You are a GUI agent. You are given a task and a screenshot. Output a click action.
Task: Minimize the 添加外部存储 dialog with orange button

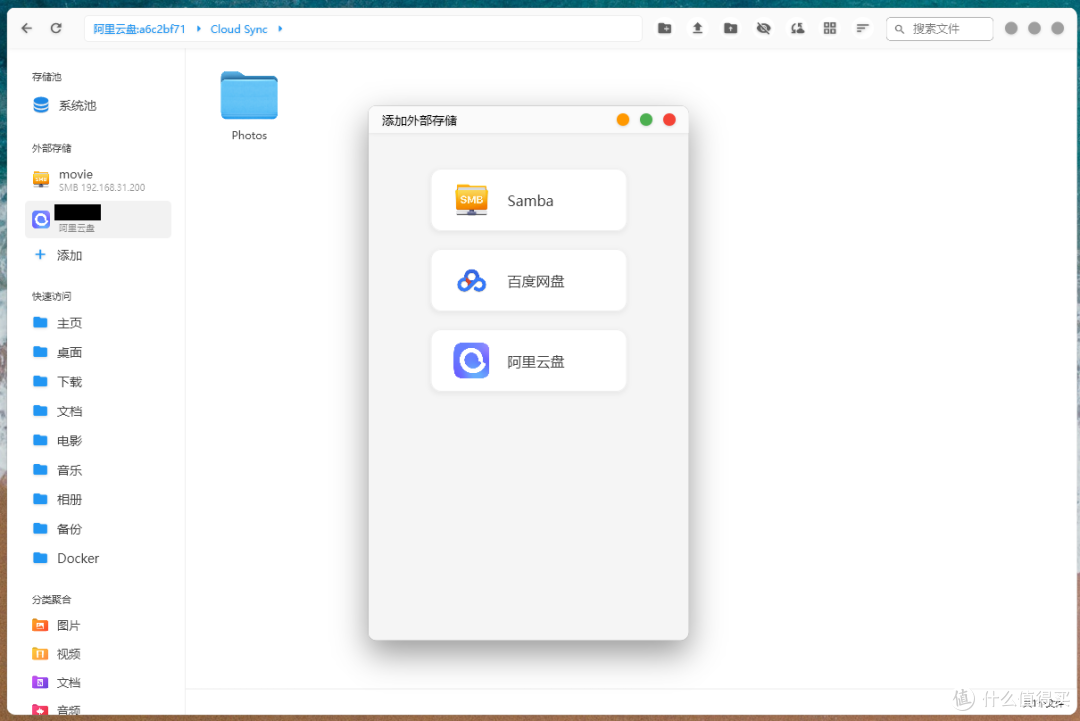click(x=623, y=120)
